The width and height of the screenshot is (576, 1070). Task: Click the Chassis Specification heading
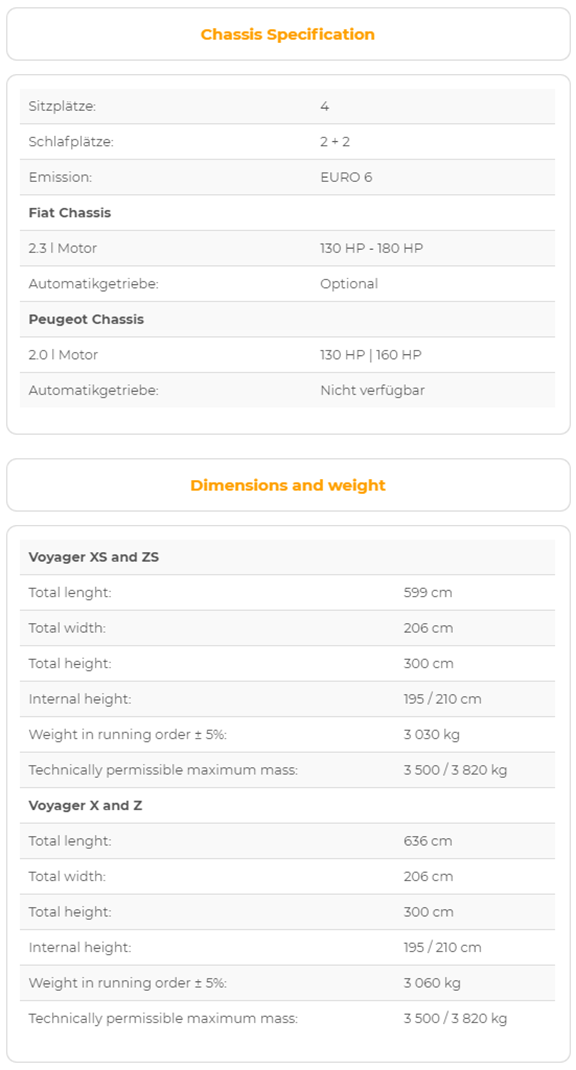tap(287, 34)
